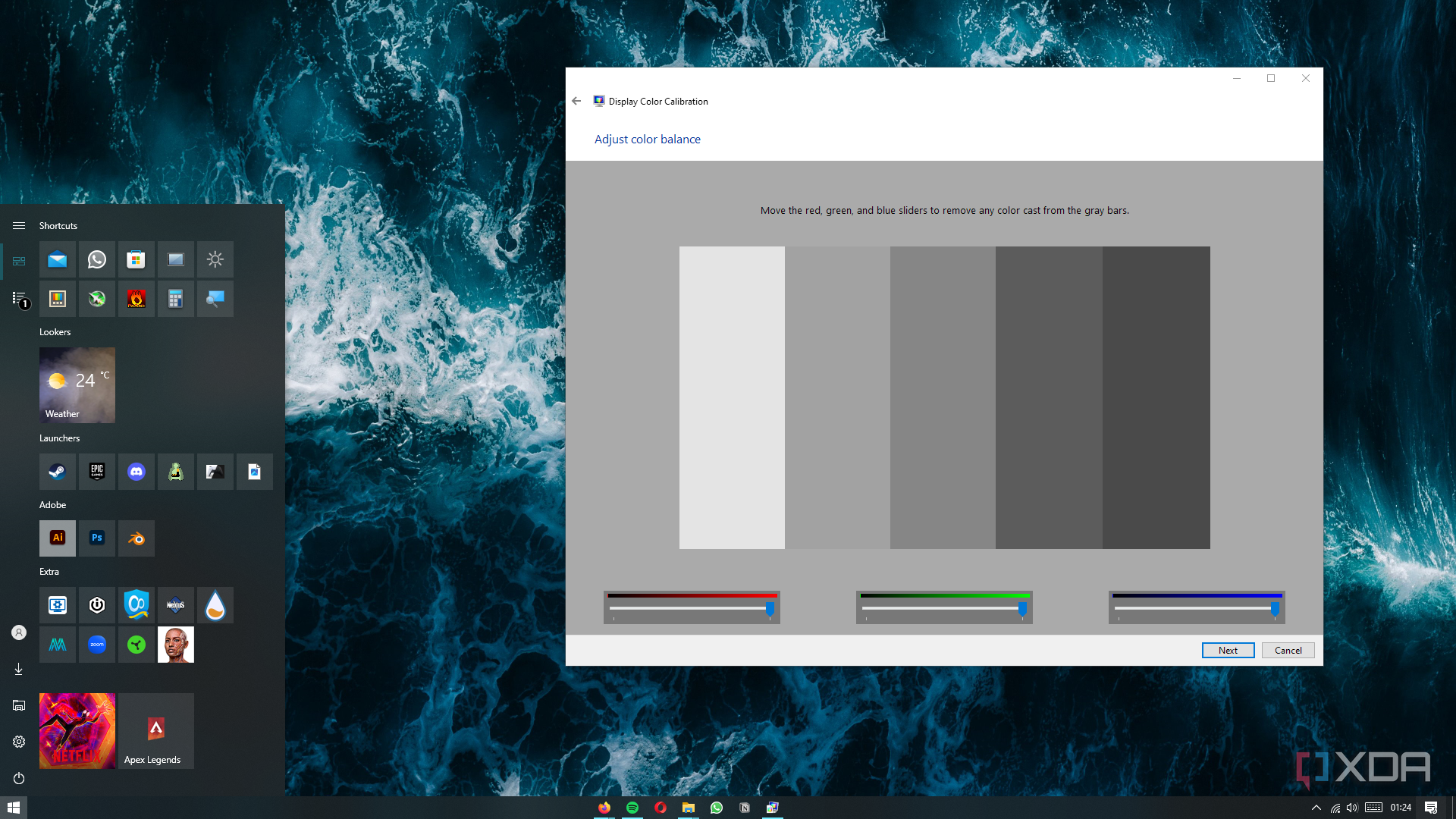Open Adobe Illustrator
Screen dimensions: 1456x819
[x=57, y=538]
